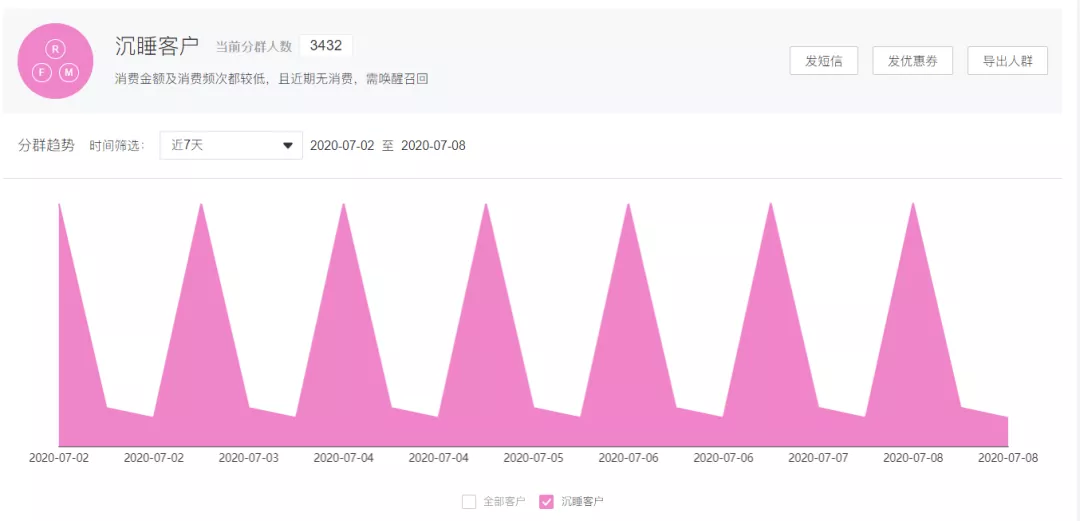The height and width of the screenshot is (521, 1080).
Task: Click the 时间筛选 label
Action: pyautogui.click(x=117, y=146)
